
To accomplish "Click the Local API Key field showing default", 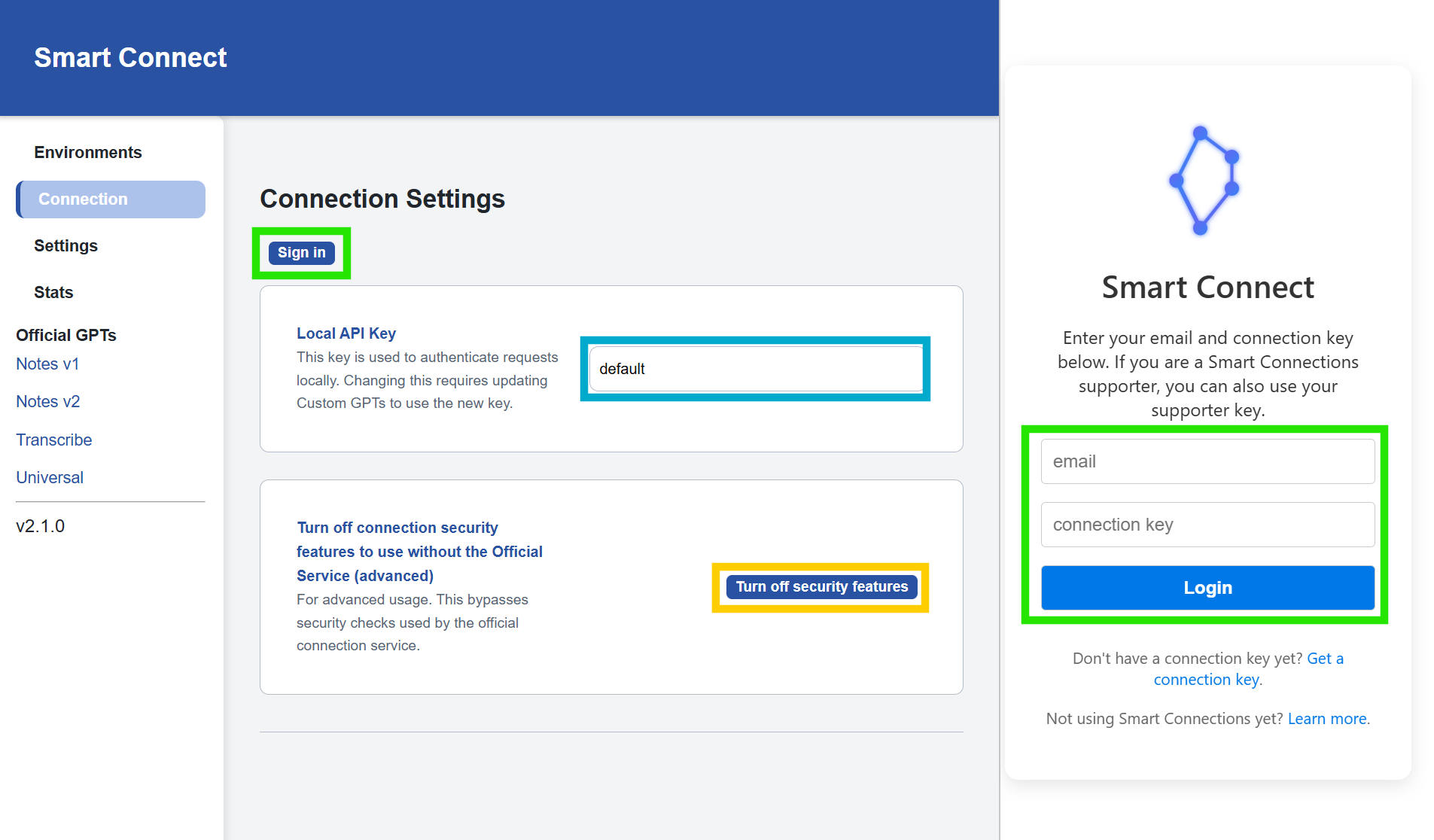I will coord(755,369).
